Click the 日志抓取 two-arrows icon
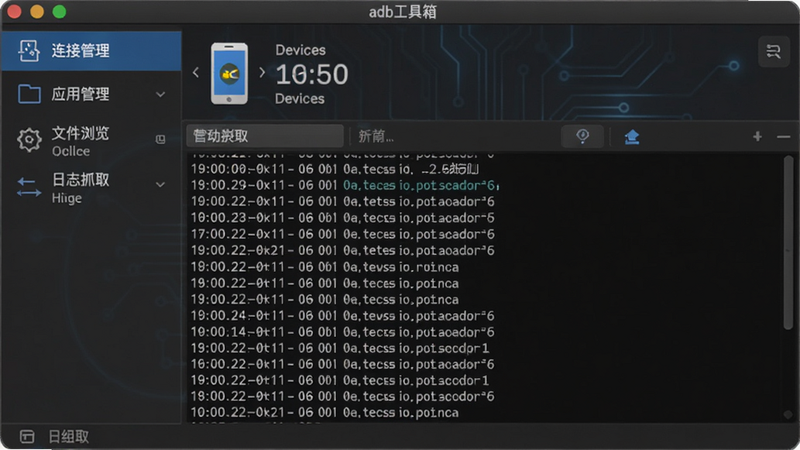Viewport: 800px width, 450px height. pos(29,187)
